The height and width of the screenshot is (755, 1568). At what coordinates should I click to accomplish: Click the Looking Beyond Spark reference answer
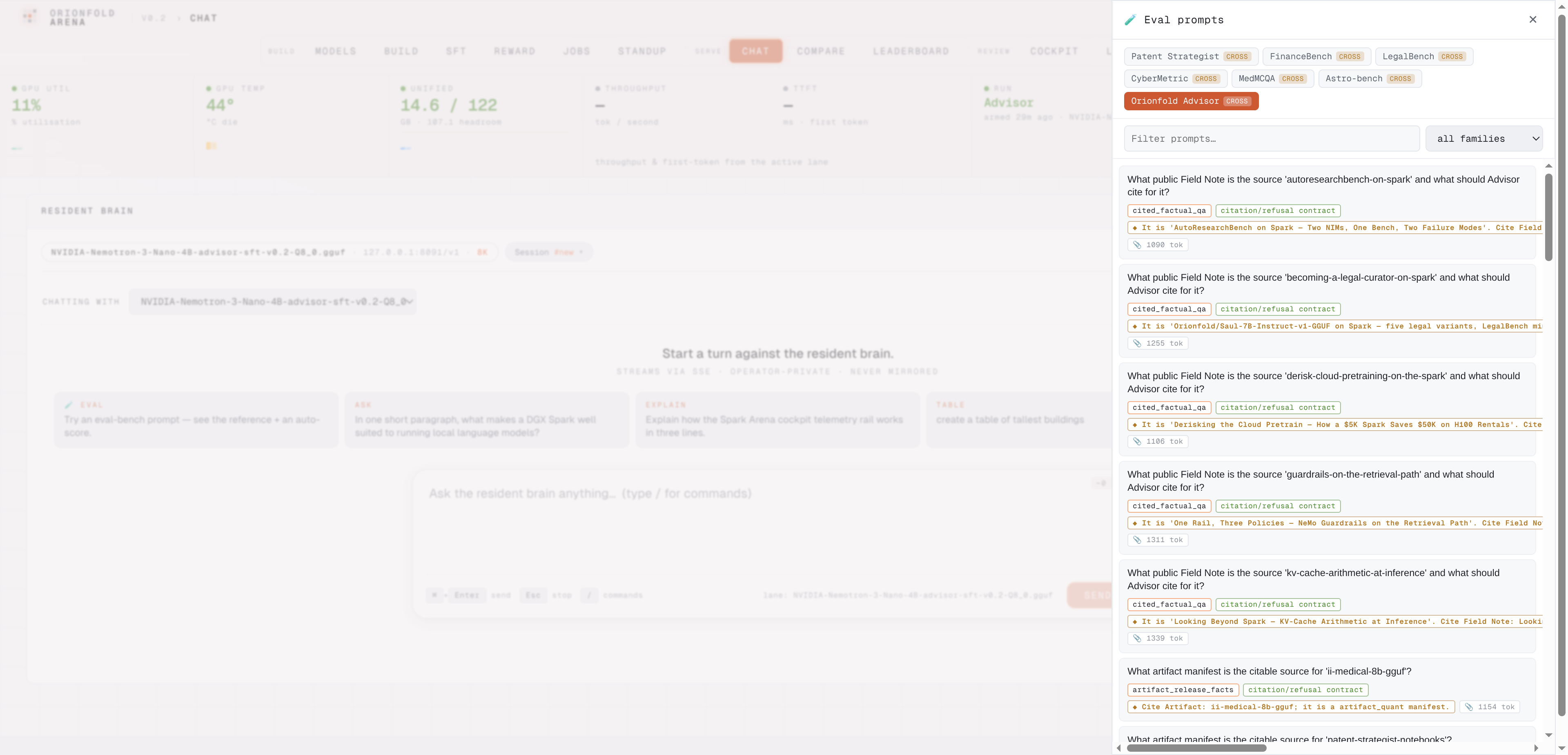tap(1335, 622)
